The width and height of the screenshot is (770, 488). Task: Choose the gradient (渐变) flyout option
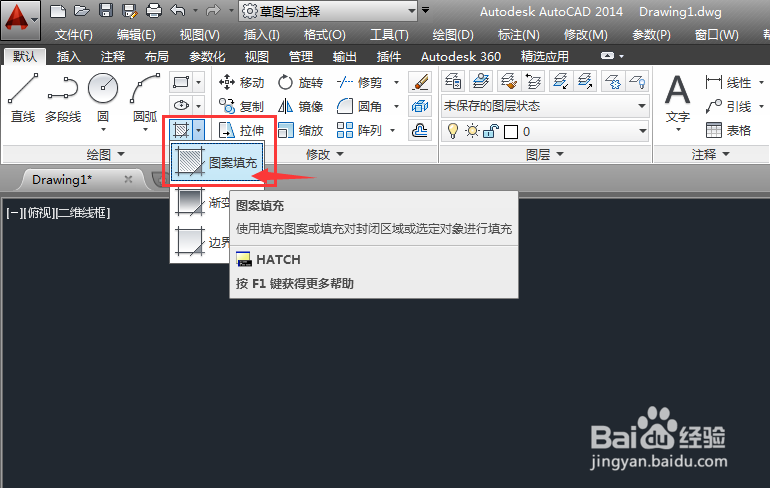click(200, 202)
